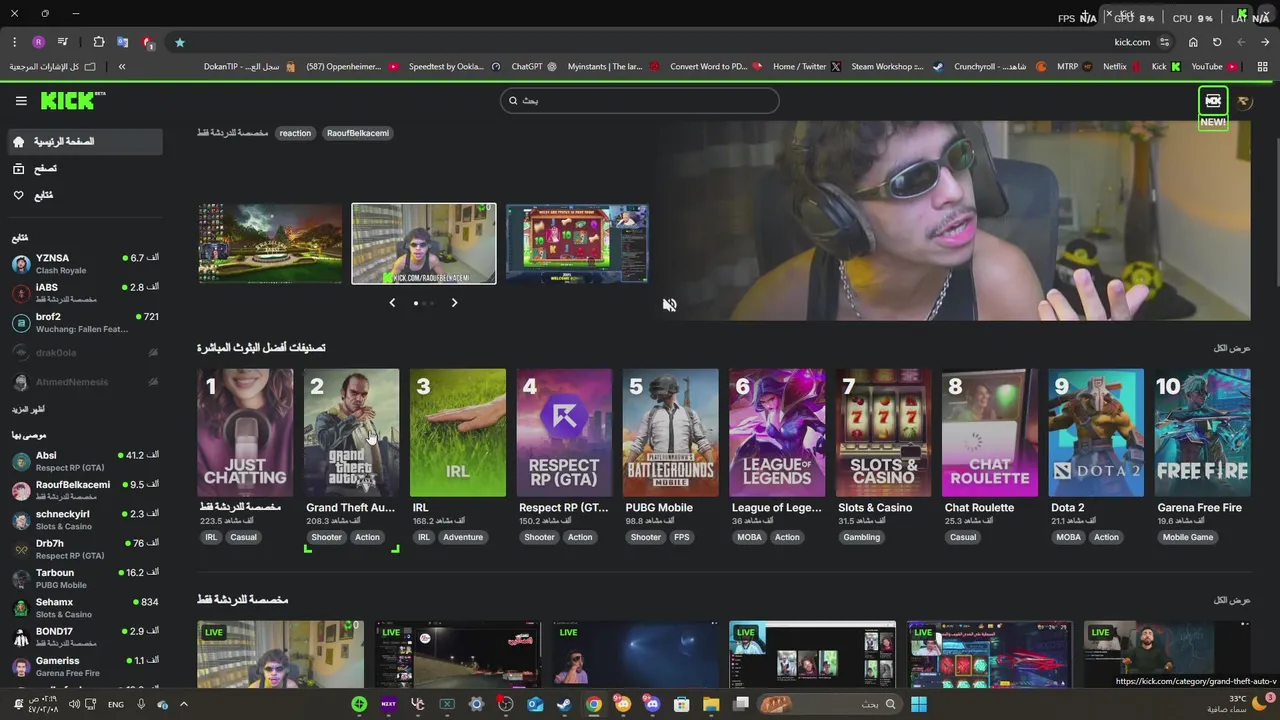Open iABS channel in sidebar

[84, 293]
